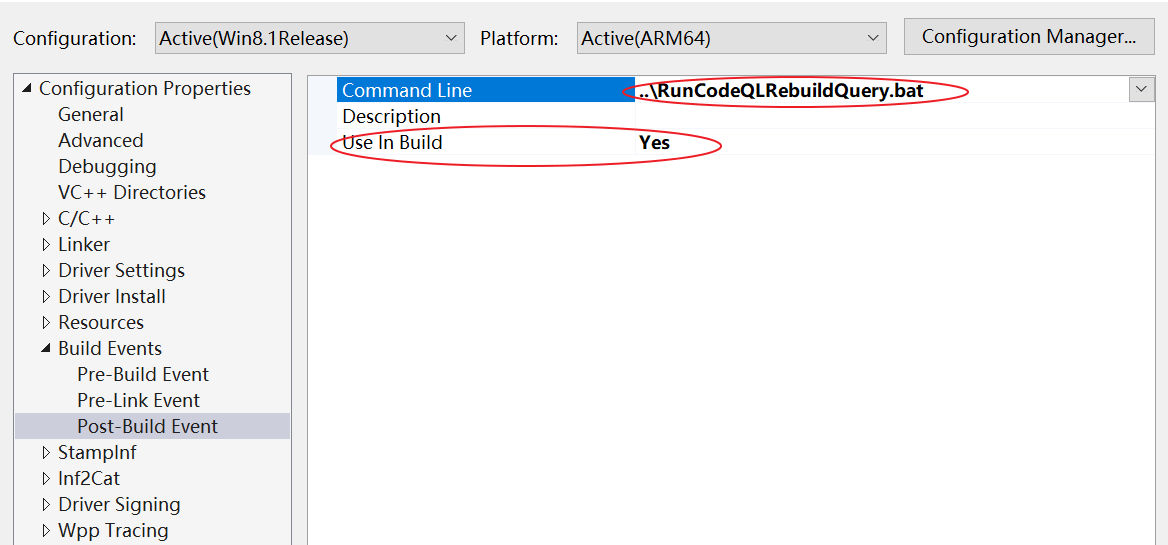
Task: Click the Resources tree label
Action: [101, 323]
